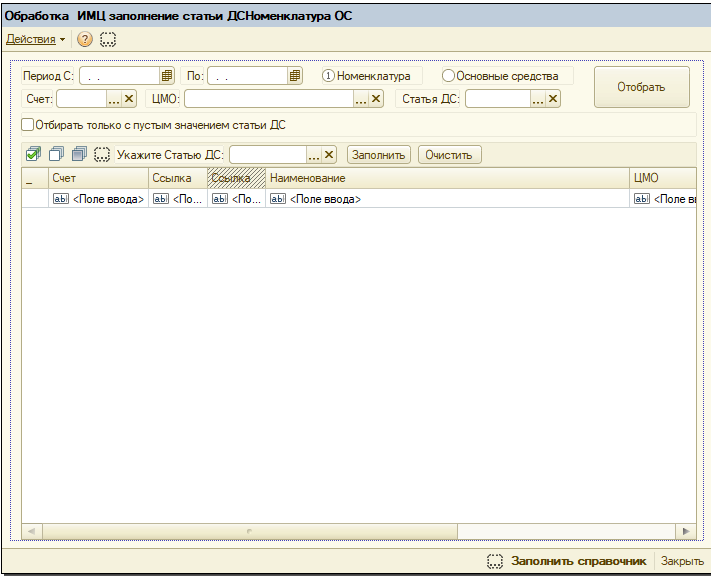The width and height of the screenshot is (711, 576).
Task: Enable filtering only empty Статья ДС values
Action: pyautogui.click(x=28, y=125)
